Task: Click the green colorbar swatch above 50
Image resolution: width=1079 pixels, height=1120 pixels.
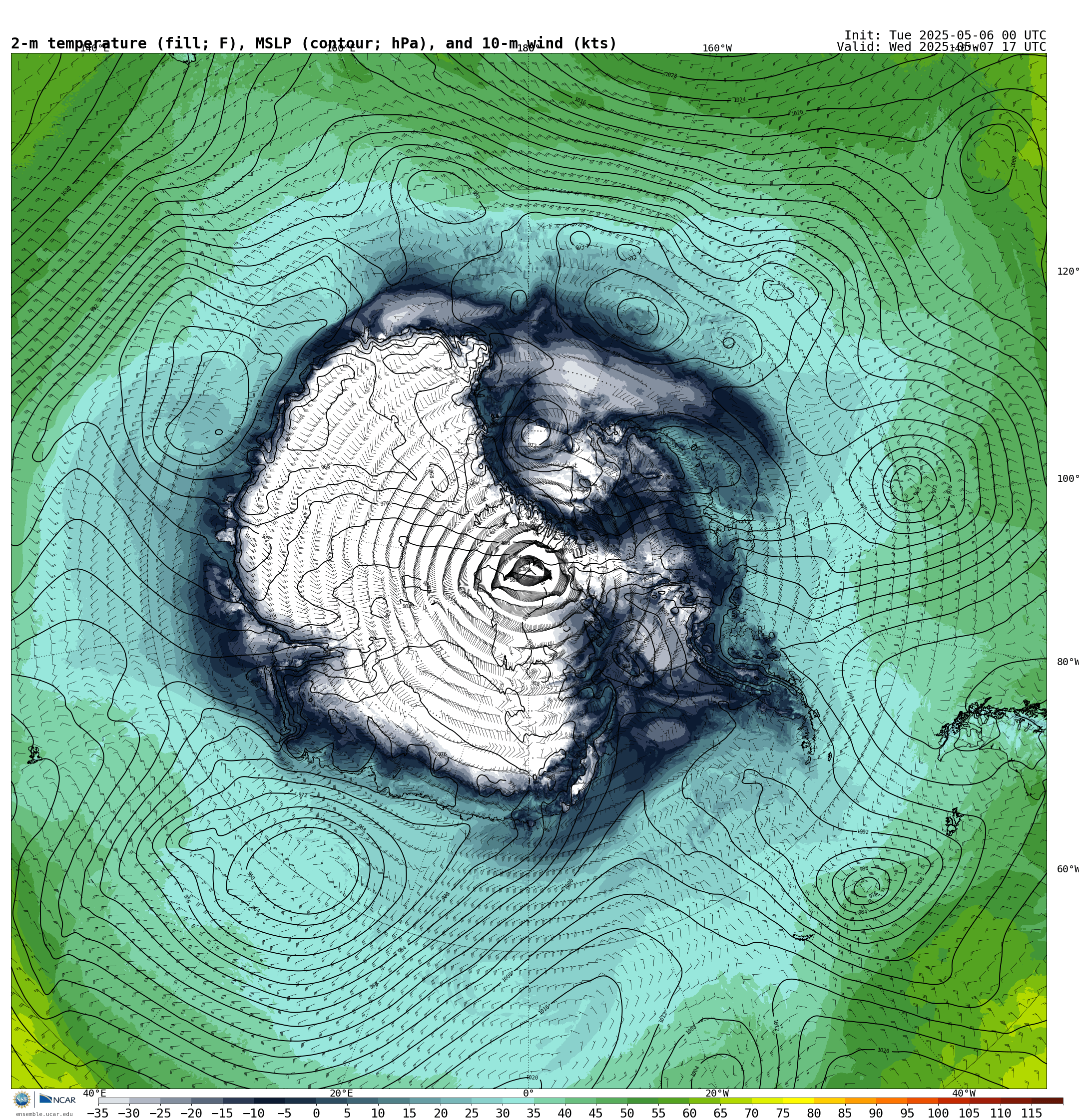Action: point(642,1101)
